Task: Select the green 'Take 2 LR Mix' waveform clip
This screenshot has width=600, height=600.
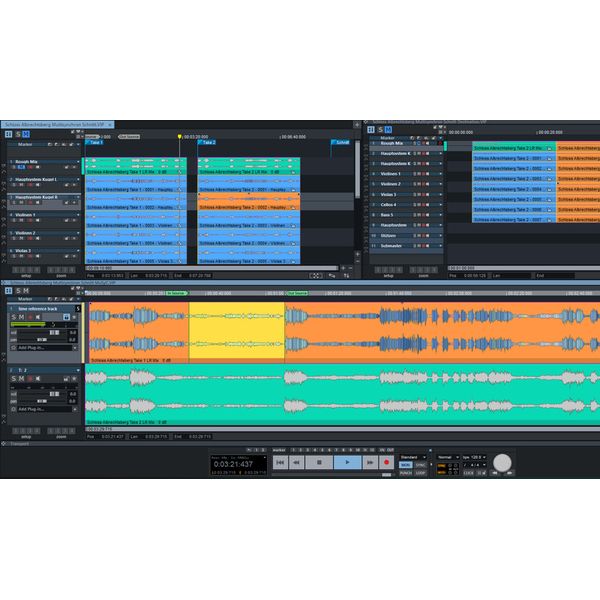Action: 342,394
